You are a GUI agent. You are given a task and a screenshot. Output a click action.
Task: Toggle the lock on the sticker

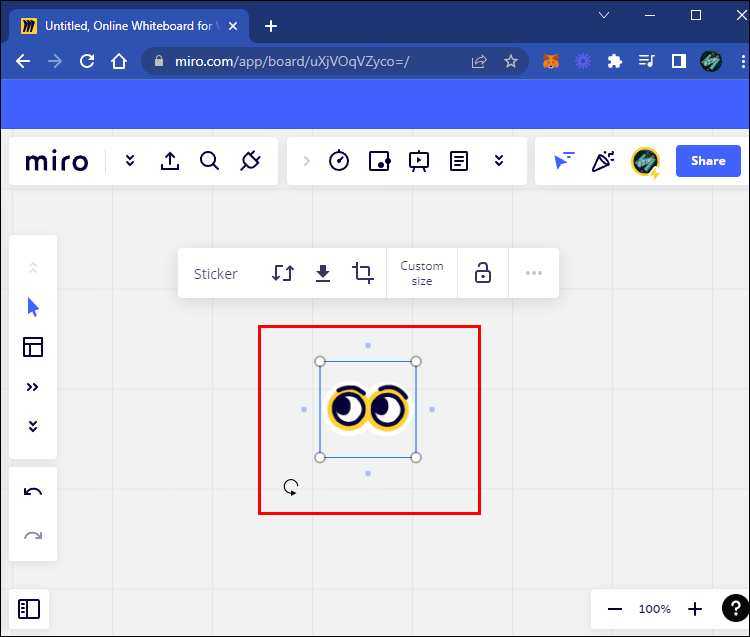(483, 273)
